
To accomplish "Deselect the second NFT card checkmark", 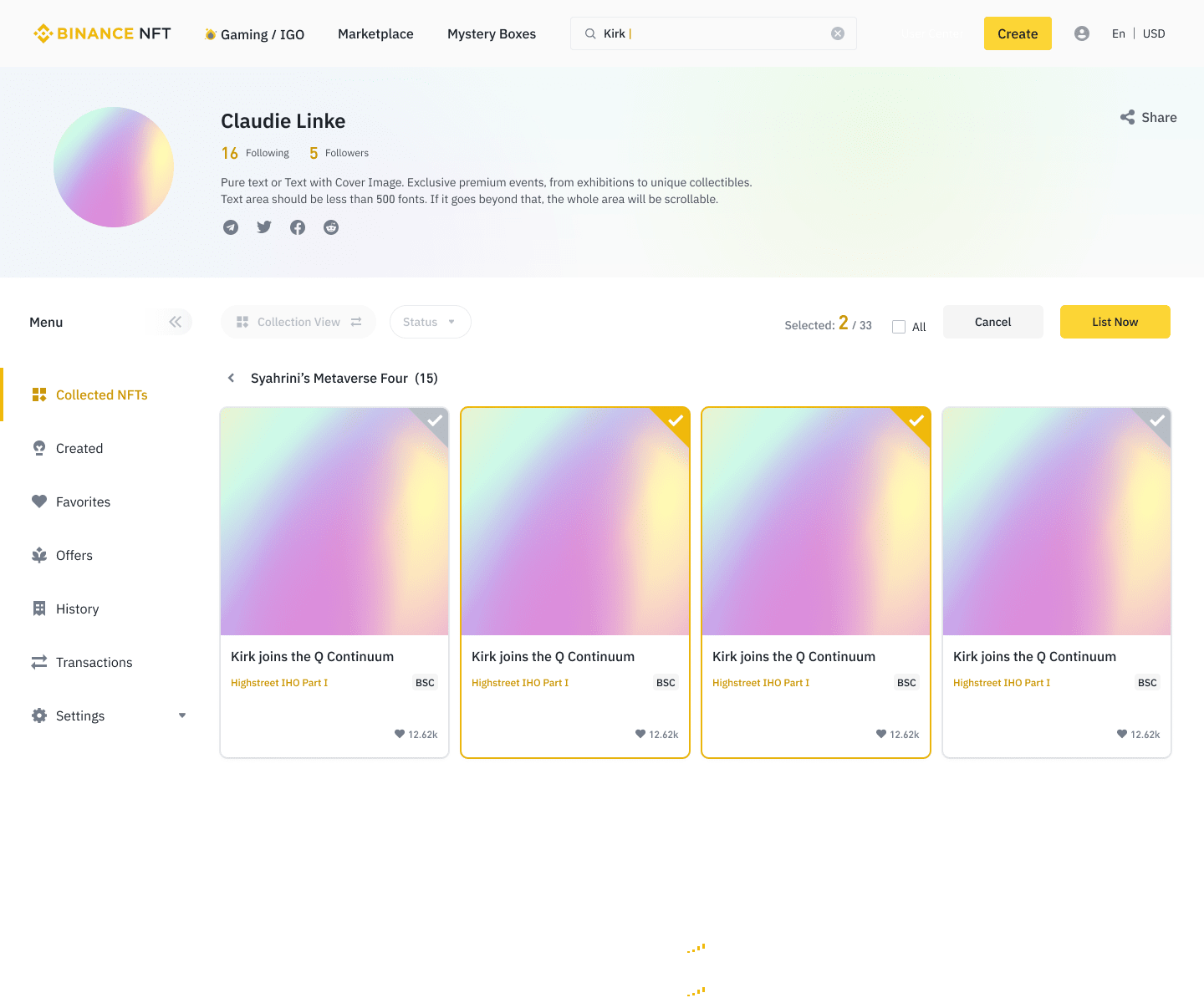I will pos(676,420).
